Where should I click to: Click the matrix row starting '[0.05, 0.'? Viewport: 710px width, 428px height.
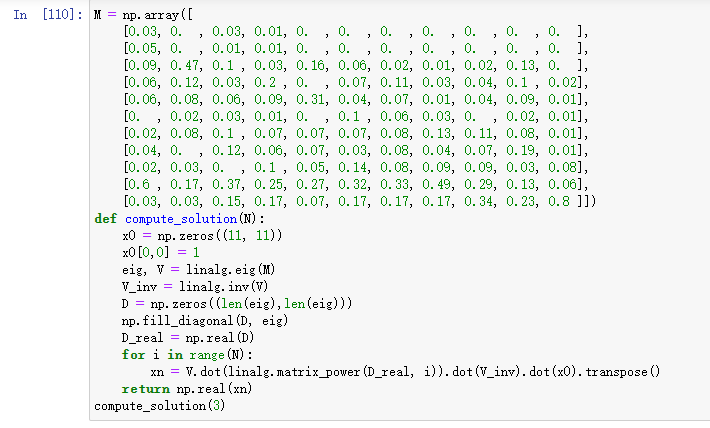click(356, 48)
